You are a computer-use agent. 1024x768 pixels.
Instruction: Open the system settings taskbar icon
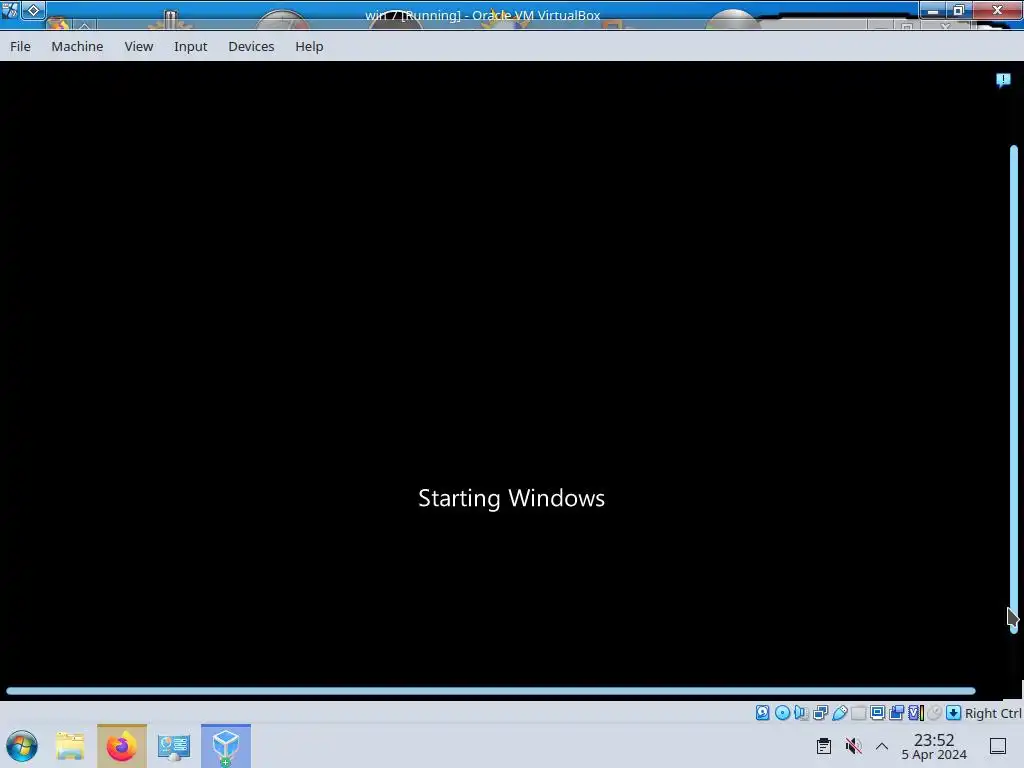174,746
